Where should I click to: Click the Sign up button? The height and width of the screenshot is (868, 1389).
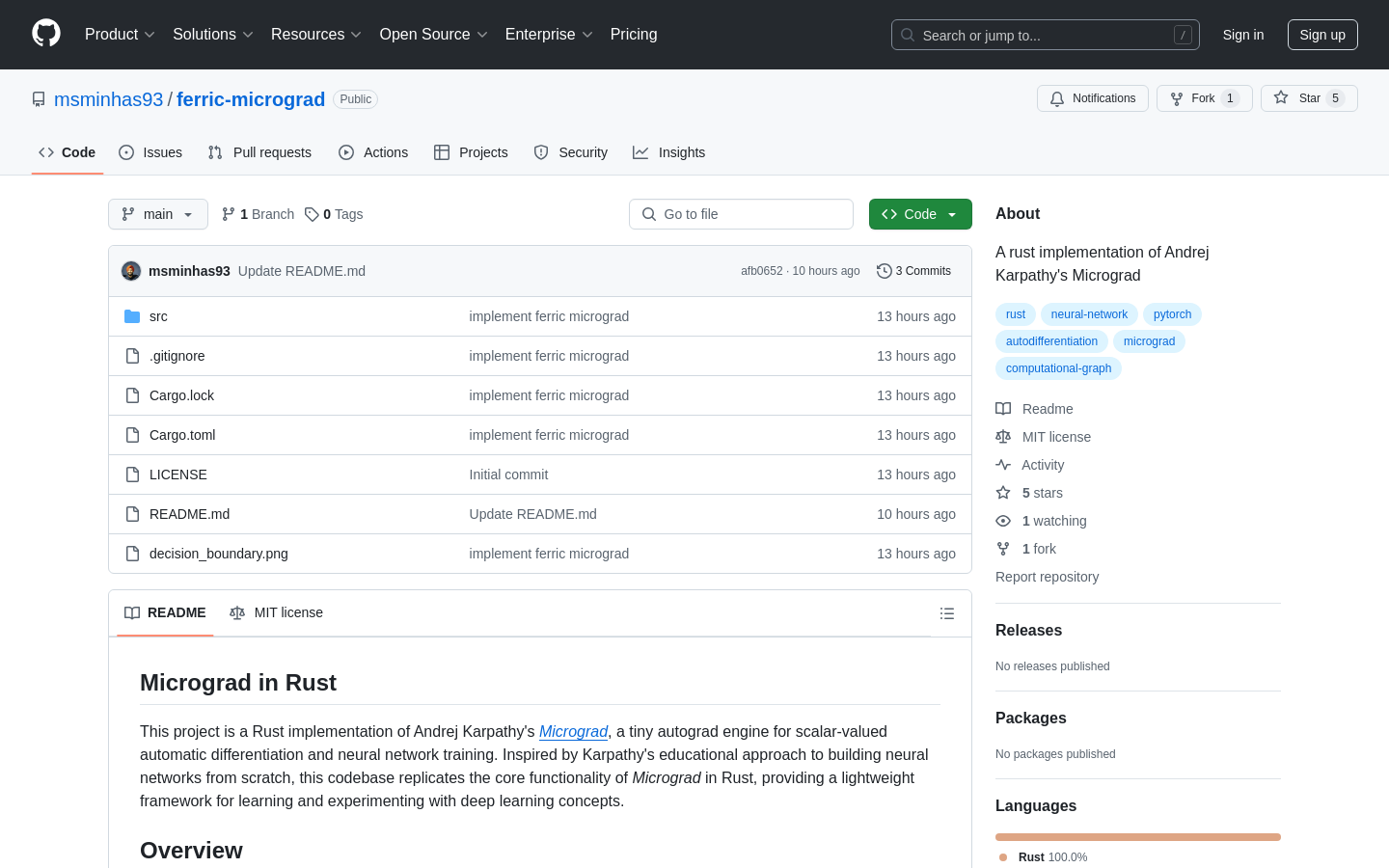click(1322, 35)
